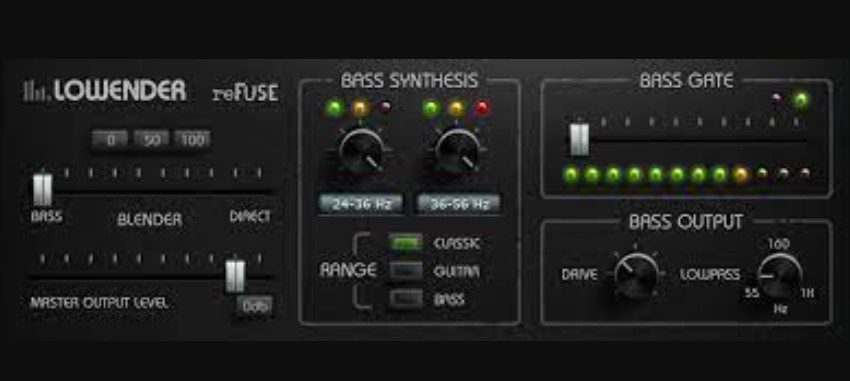Click the MASTER OUTPUT LEVEL label
The width and height of the screenshot is (850, 381).
click(x=99, y=303)
